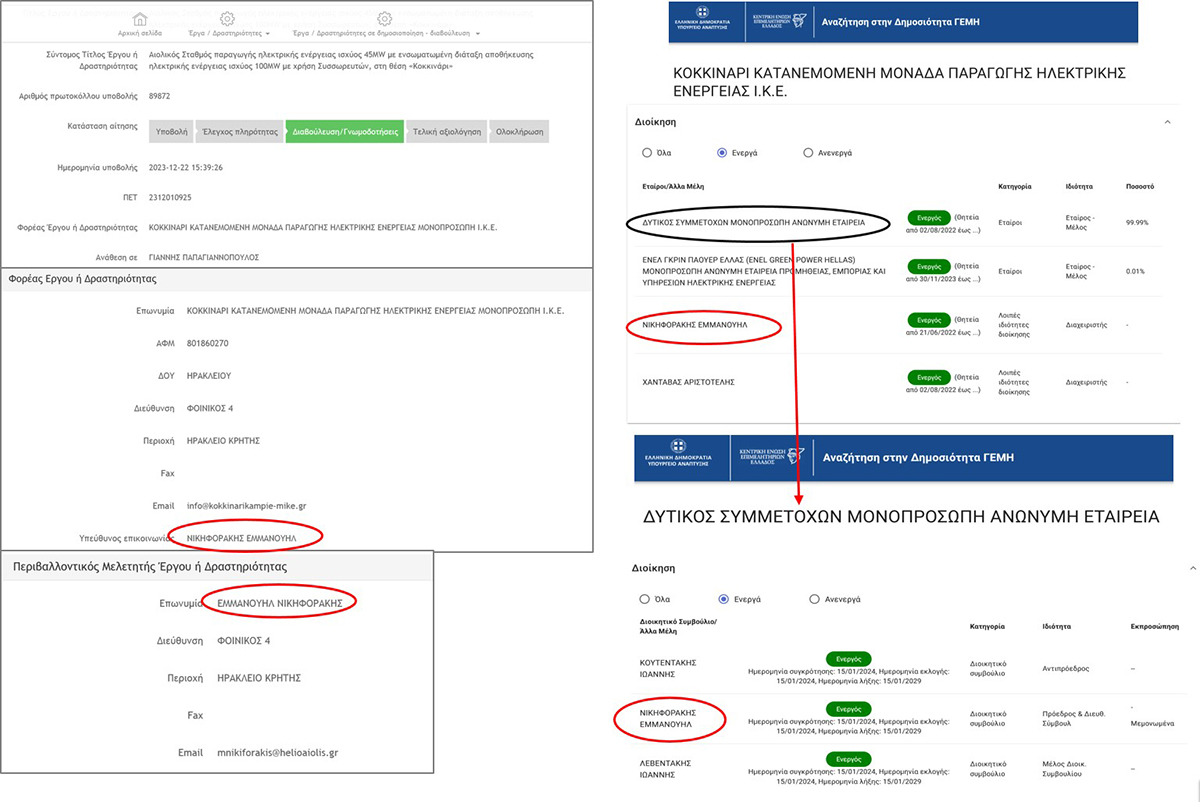The image size is (1200, 802).
Task: Click the ΠΕΤ value 2312010925
Action: pos(170,198)
